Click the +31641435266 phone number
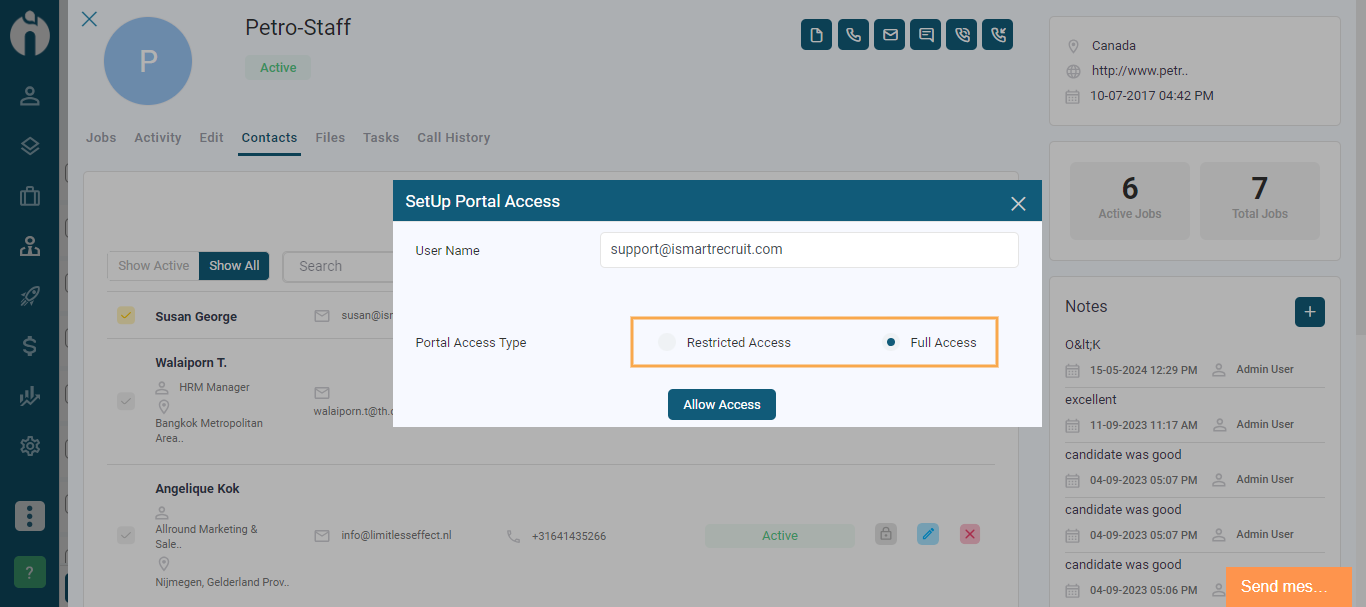The image size is (1366, 607). point(569,536)
